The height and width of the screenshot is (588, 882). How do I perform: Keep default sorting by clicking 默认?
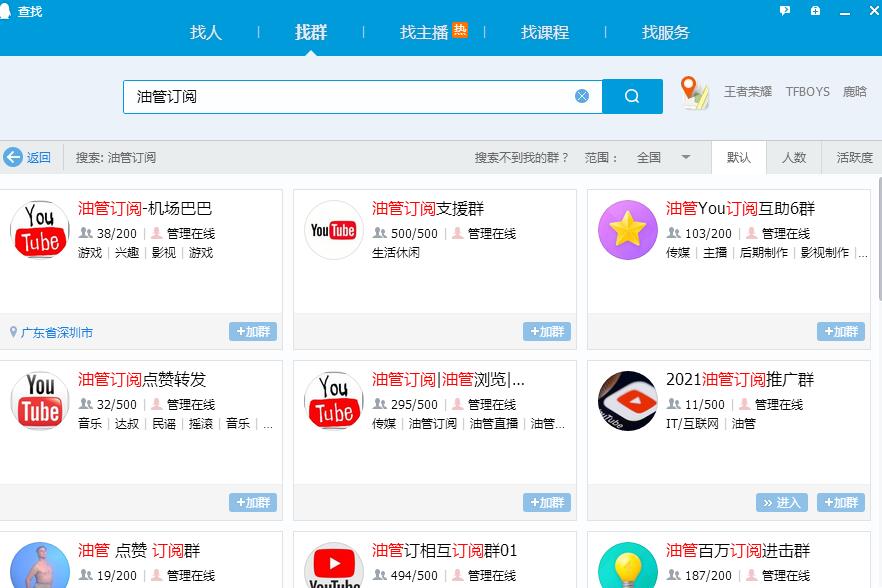point(738,157)
